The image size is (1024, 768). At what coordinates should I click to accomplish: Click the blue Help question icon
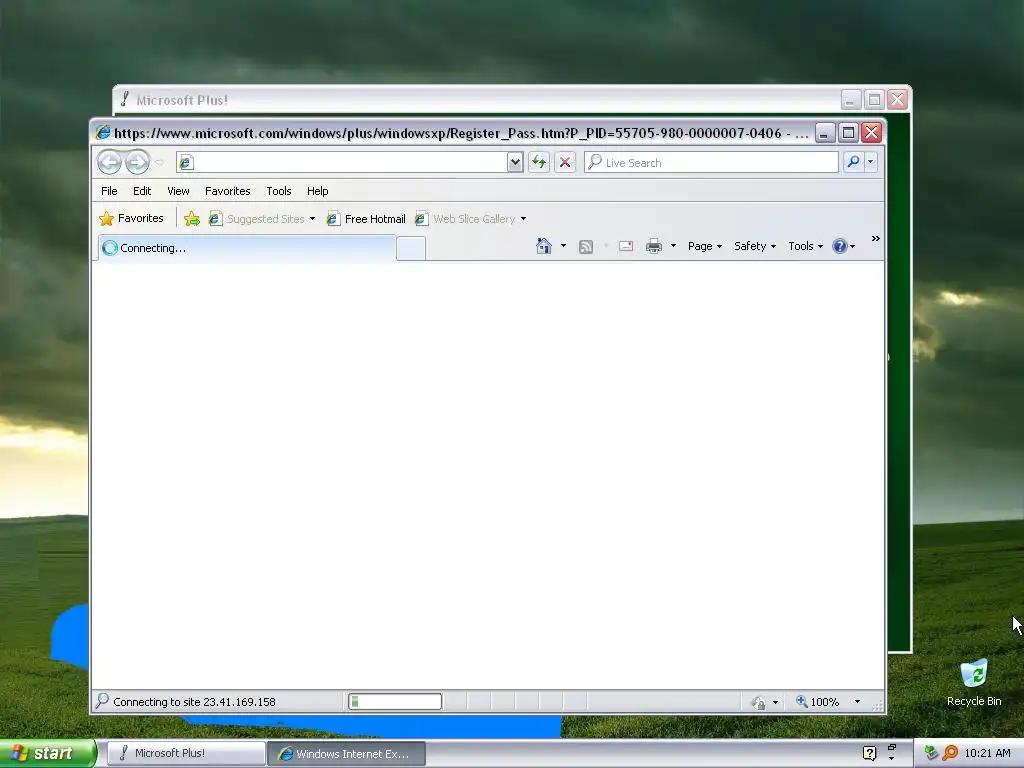(840, 246)
